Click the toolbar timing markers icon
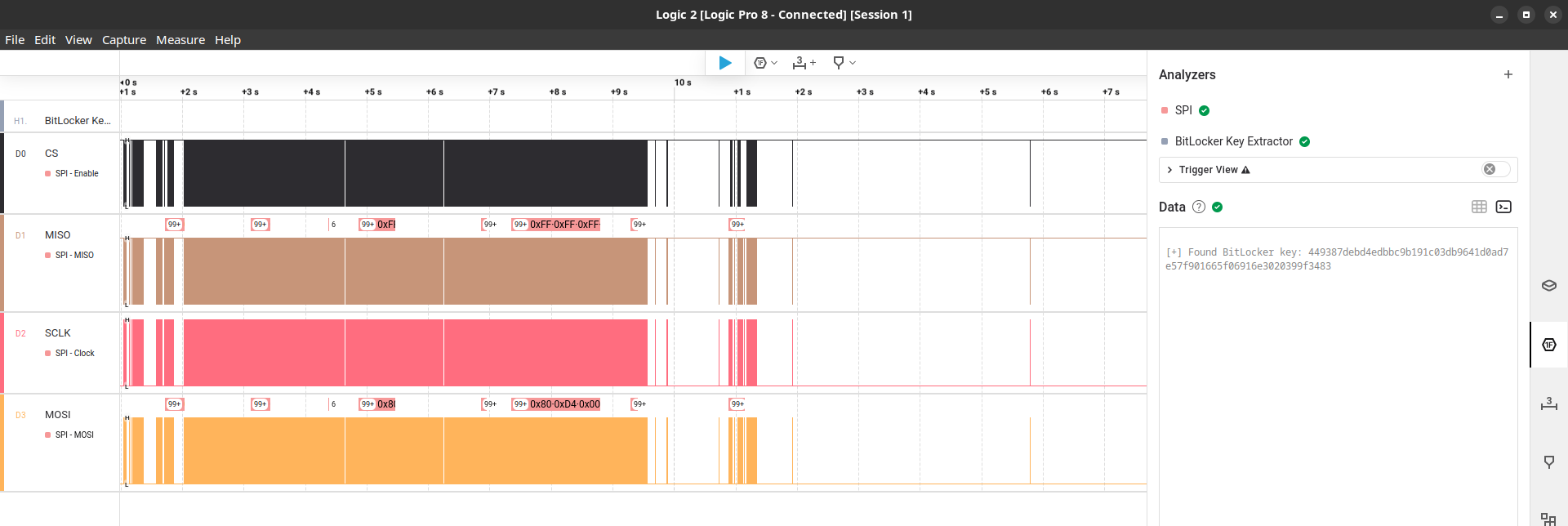Screen dimensions: 1568x526 (838, 63)
